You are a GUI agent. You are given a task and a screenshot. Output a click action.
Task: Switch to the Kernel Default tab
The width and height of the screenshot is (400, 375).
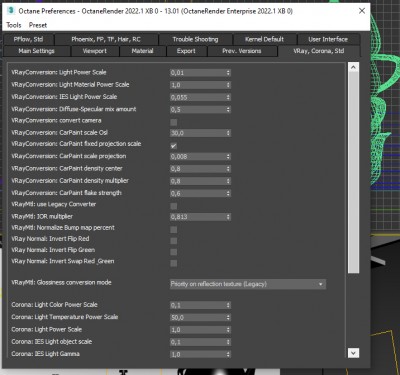[264, 39]
